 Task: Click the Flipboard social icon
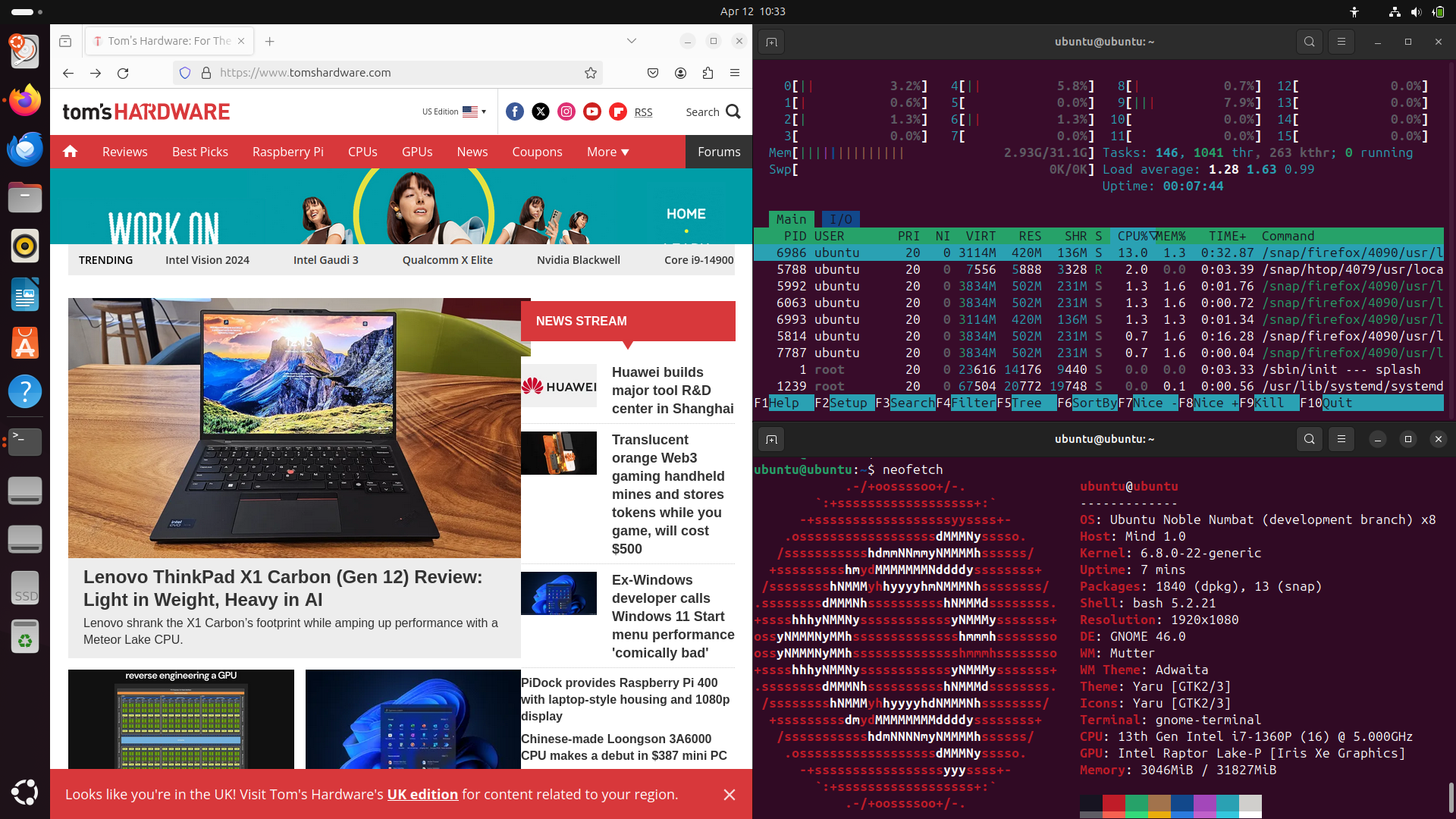618,111
